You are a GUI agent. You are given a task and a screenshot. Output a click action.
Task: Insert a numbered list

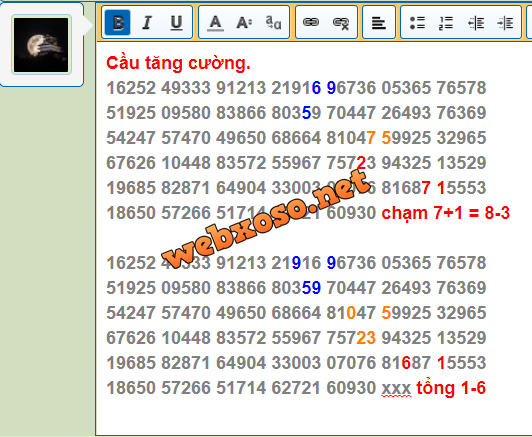point(446,23)
